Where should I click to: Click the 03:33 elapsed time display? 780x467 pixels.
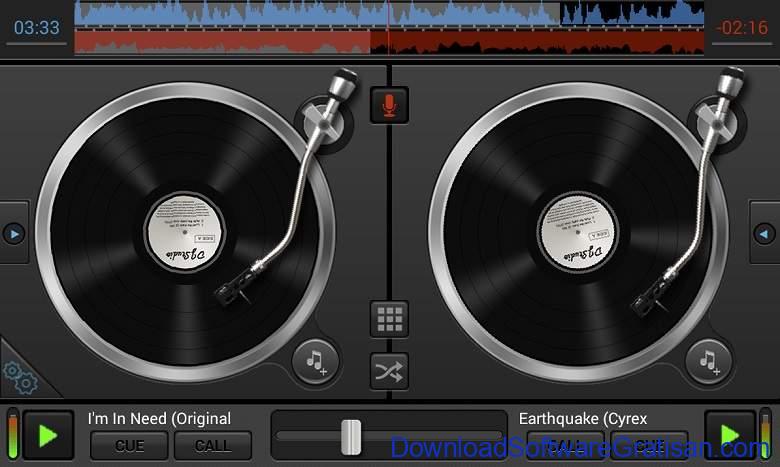click(36, 27)
